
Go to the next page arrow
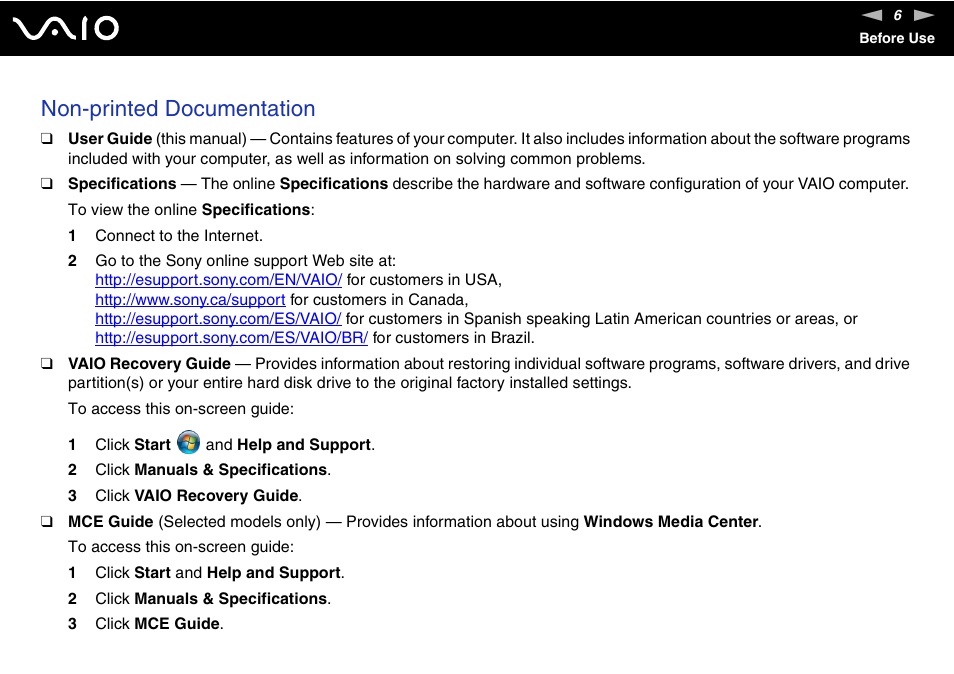[924, 15]
